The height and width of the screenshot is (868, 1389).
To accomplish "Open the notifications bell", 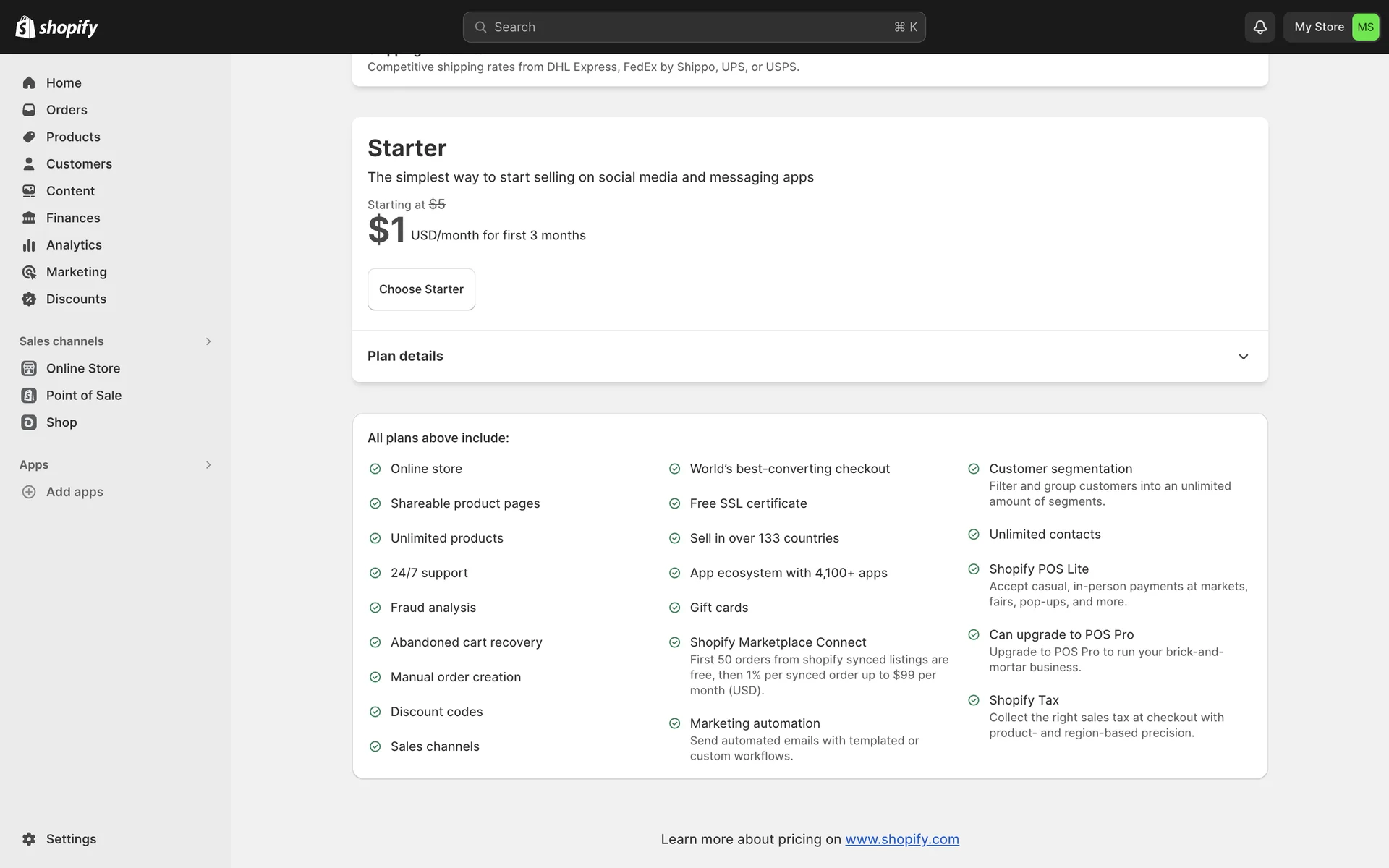I will [x=1260, y=27].
